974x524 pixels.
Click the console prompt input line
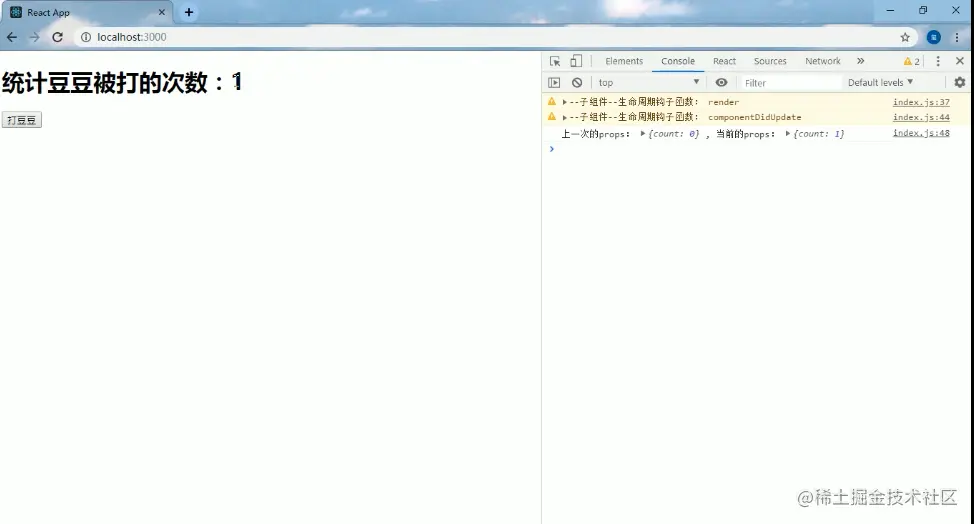(x=758, y=149)
